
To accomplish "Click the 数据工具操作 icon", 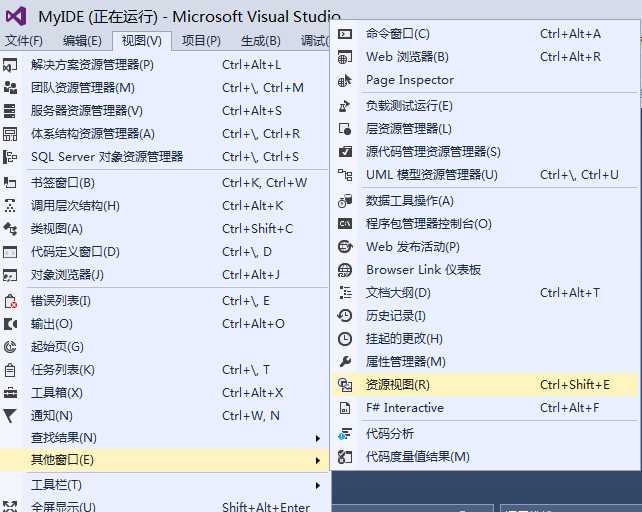I will (x=345, y=201).
